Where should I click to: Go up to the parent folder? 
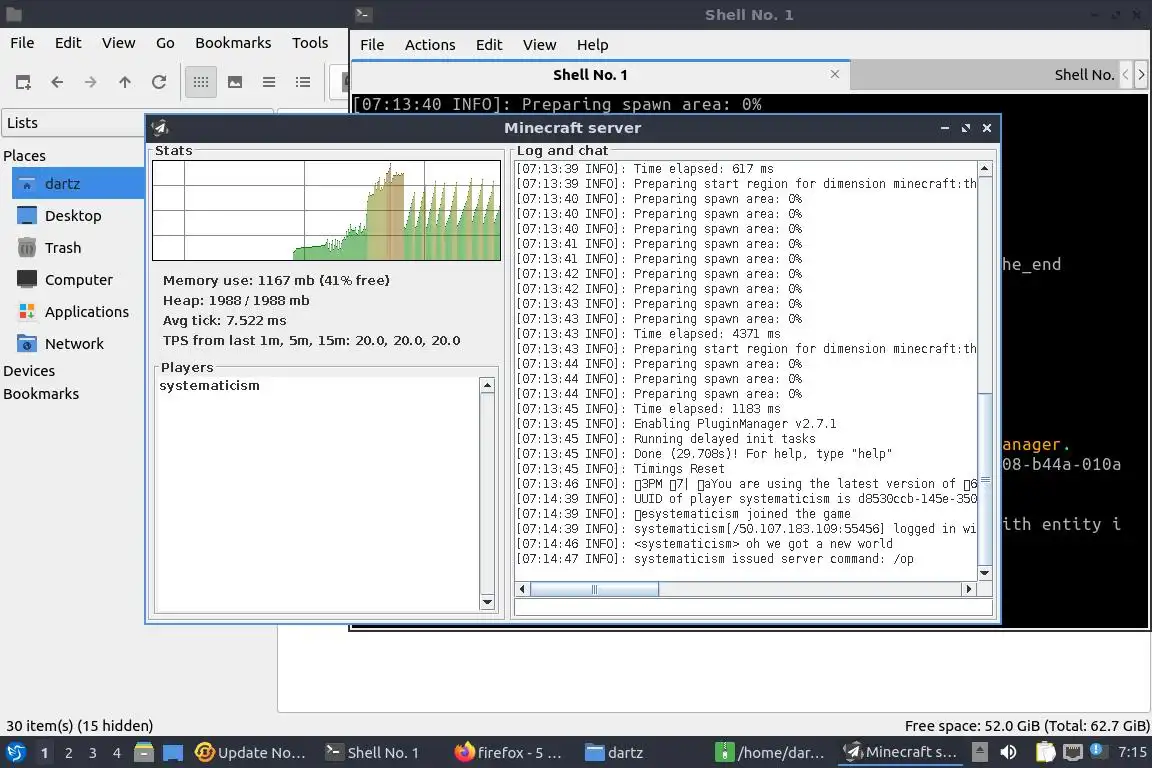[x=125, y=82]
